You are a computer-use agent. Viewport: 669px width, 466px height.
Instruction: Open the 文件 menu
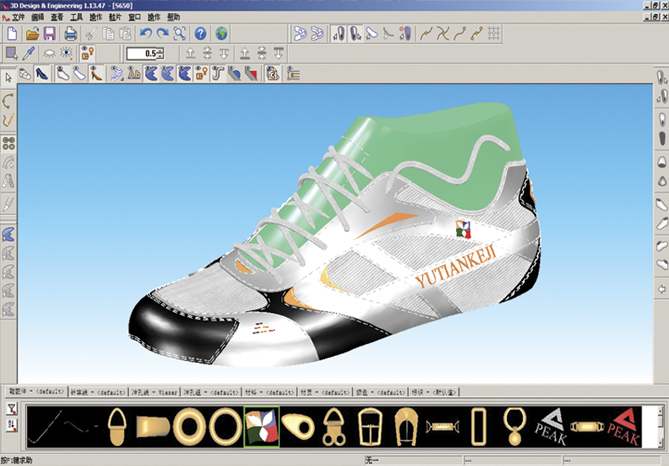[18, 17]
